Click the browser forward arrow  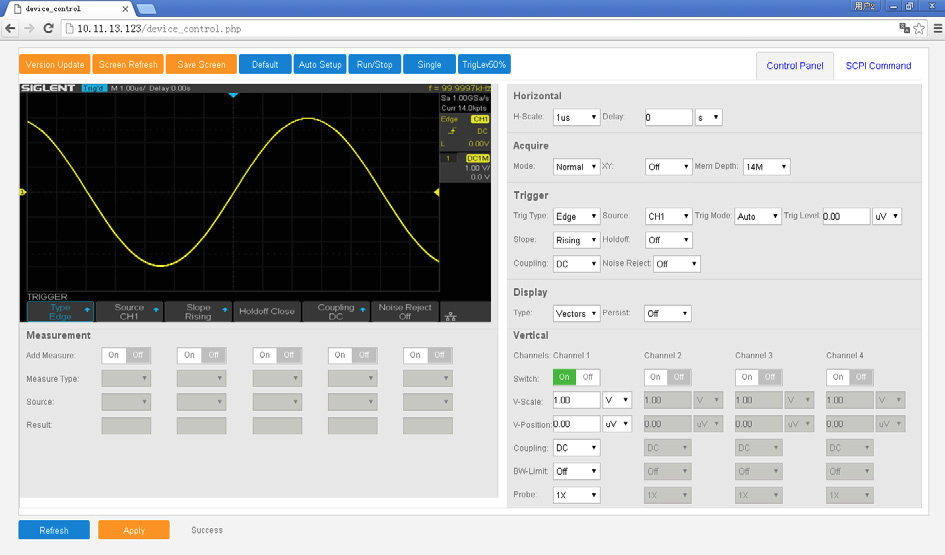click(30, 28)
